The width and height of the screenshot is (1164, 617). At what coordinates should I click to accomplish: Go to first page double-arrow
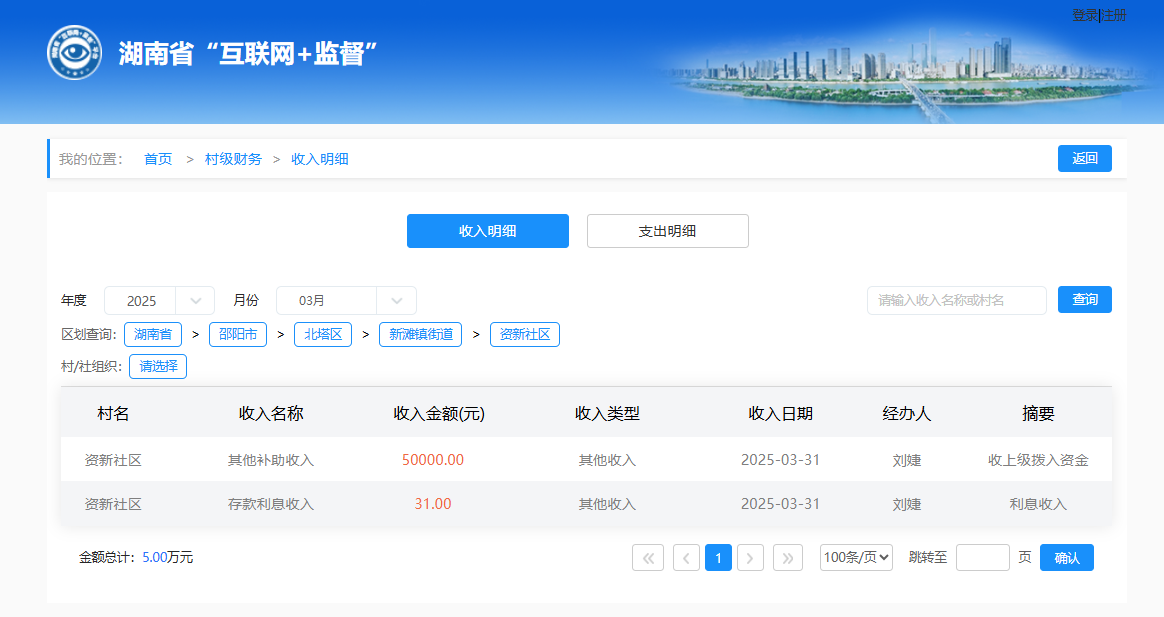coord(648,558)
